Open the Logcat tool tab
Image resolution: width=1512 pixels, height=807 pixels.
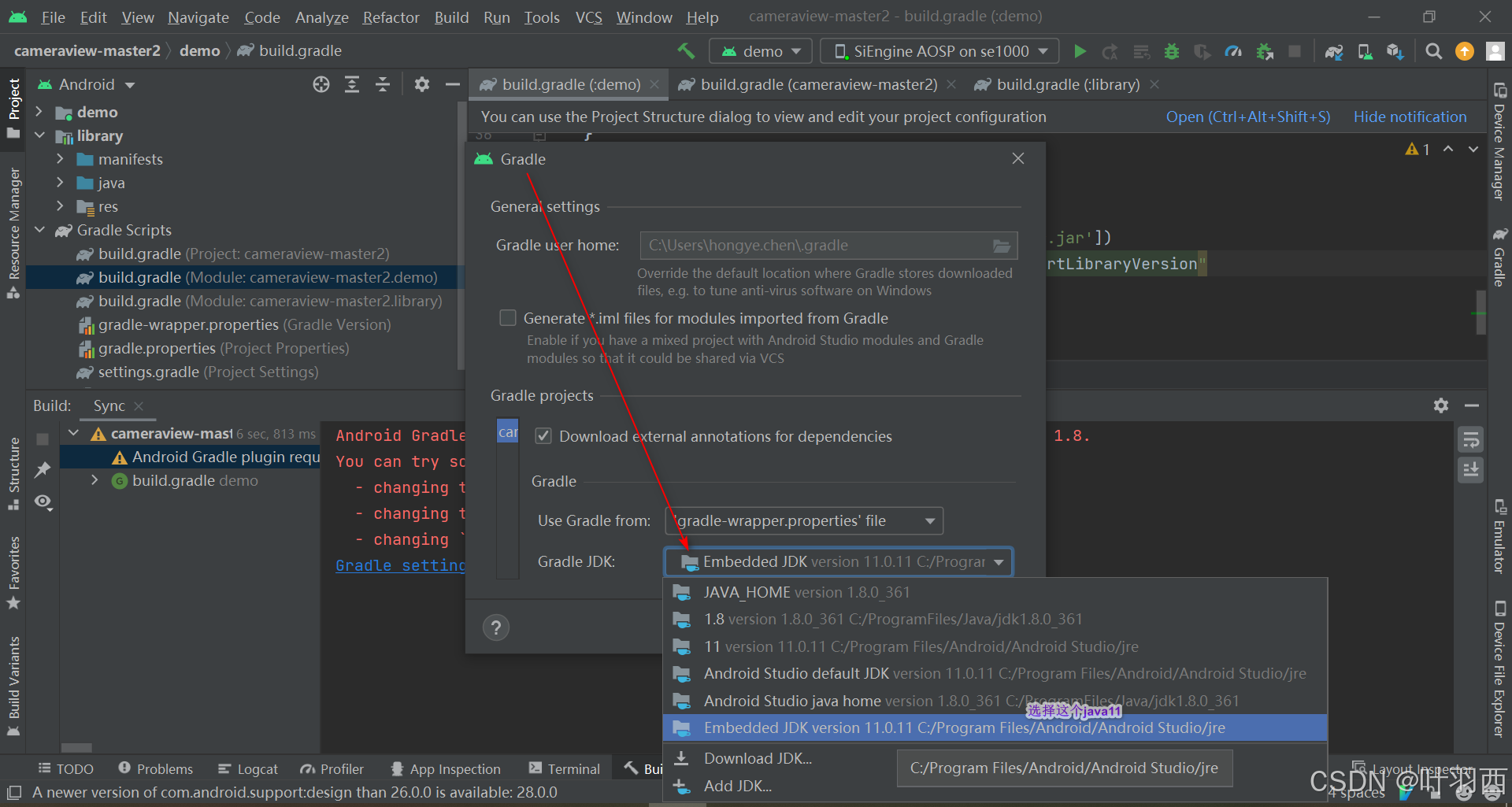(x=248, y=769)
